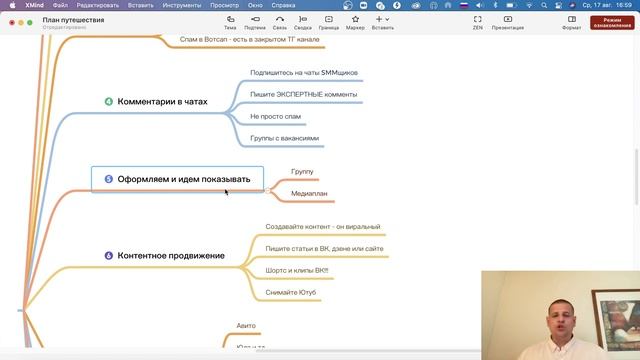Open the Просмотр menu
640x360 pixels.
click(x=224, y=5)
